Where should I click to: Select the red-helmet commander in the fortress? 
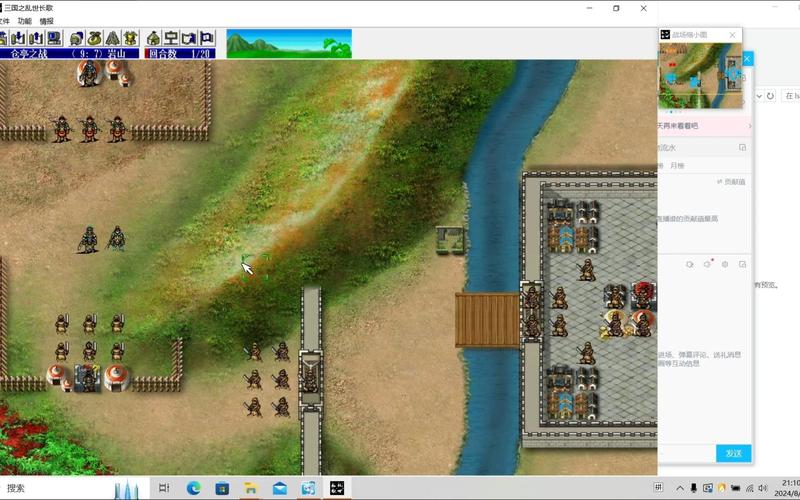click(643, 295)
